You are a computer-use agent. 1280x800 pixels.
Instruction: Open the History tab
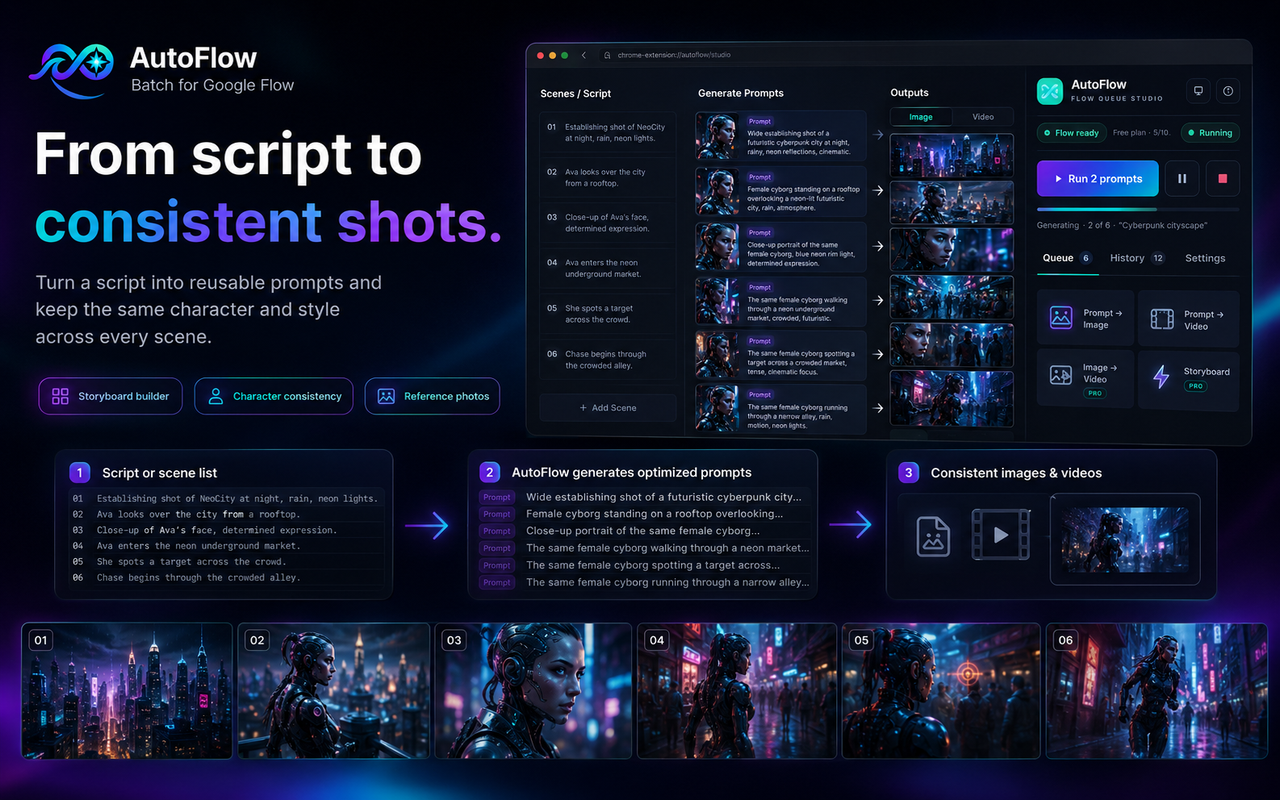[x=1137, y=258]
